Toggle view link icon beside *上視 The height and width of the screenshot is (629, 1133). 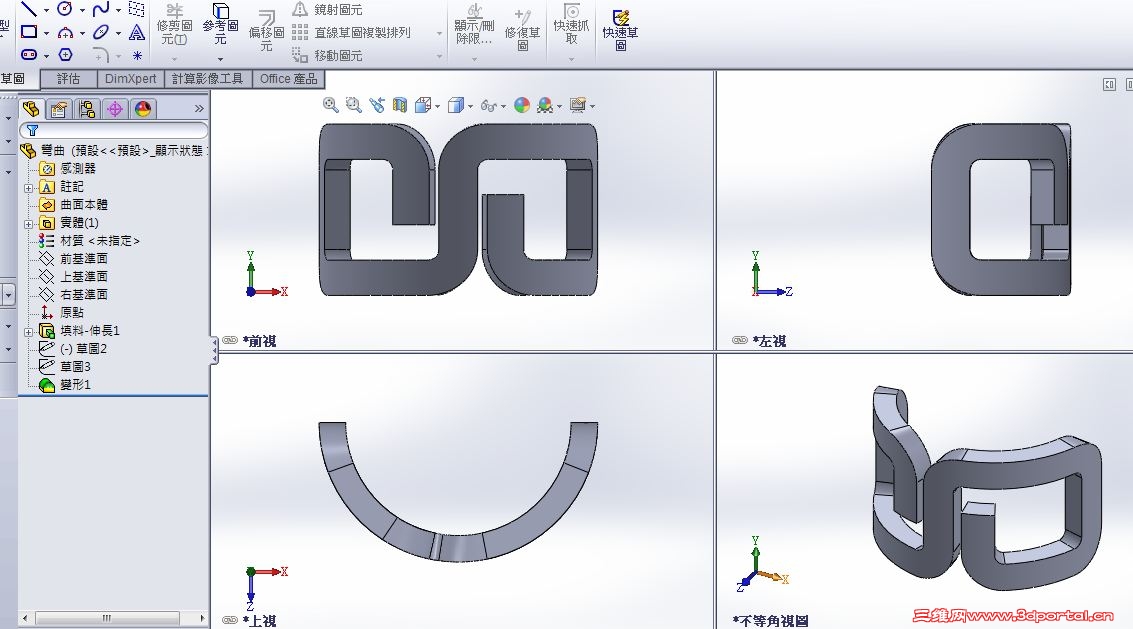pos(230,620)
